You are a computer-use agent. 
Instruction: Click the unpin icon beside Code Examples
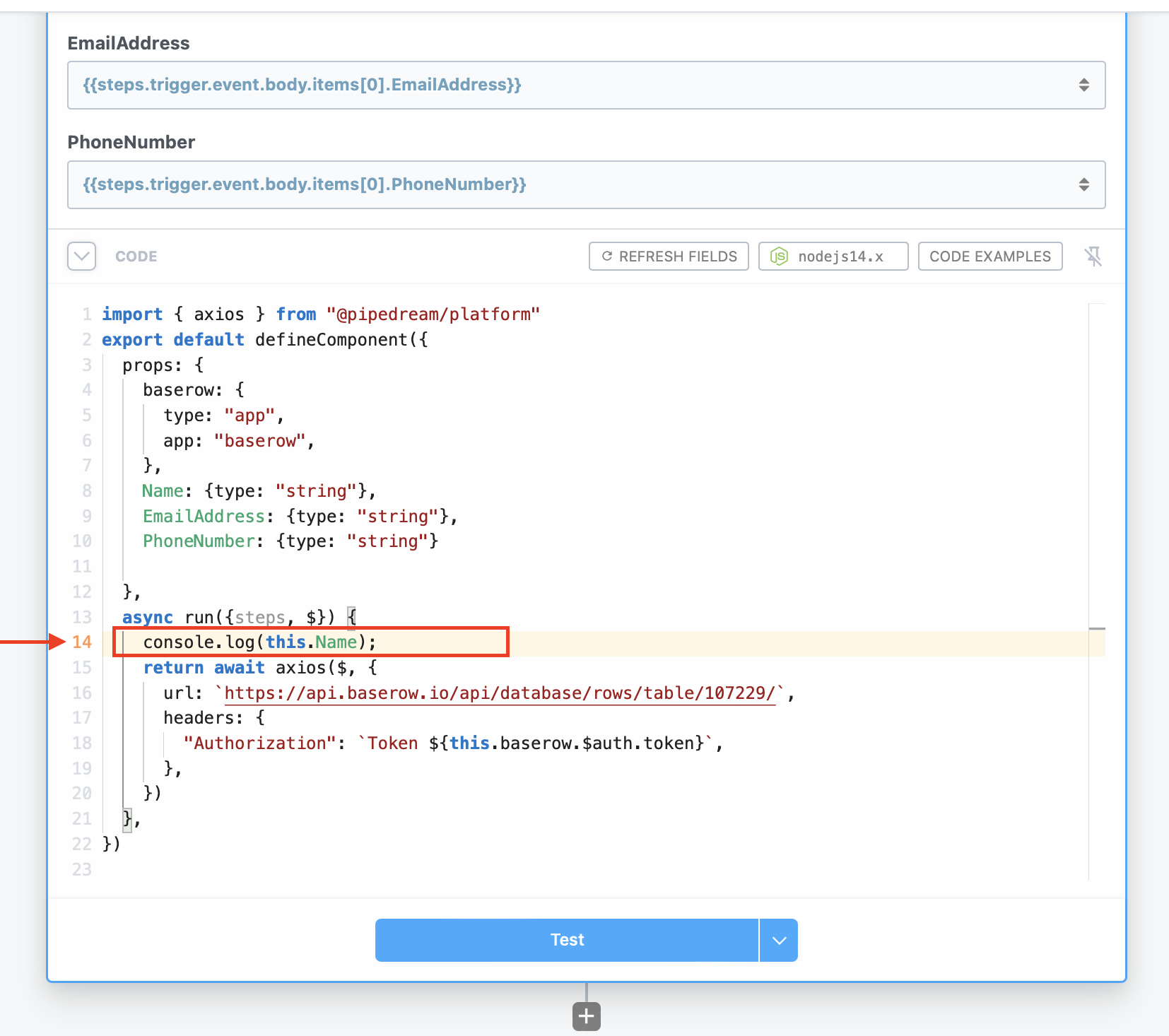coord(1093,257)
